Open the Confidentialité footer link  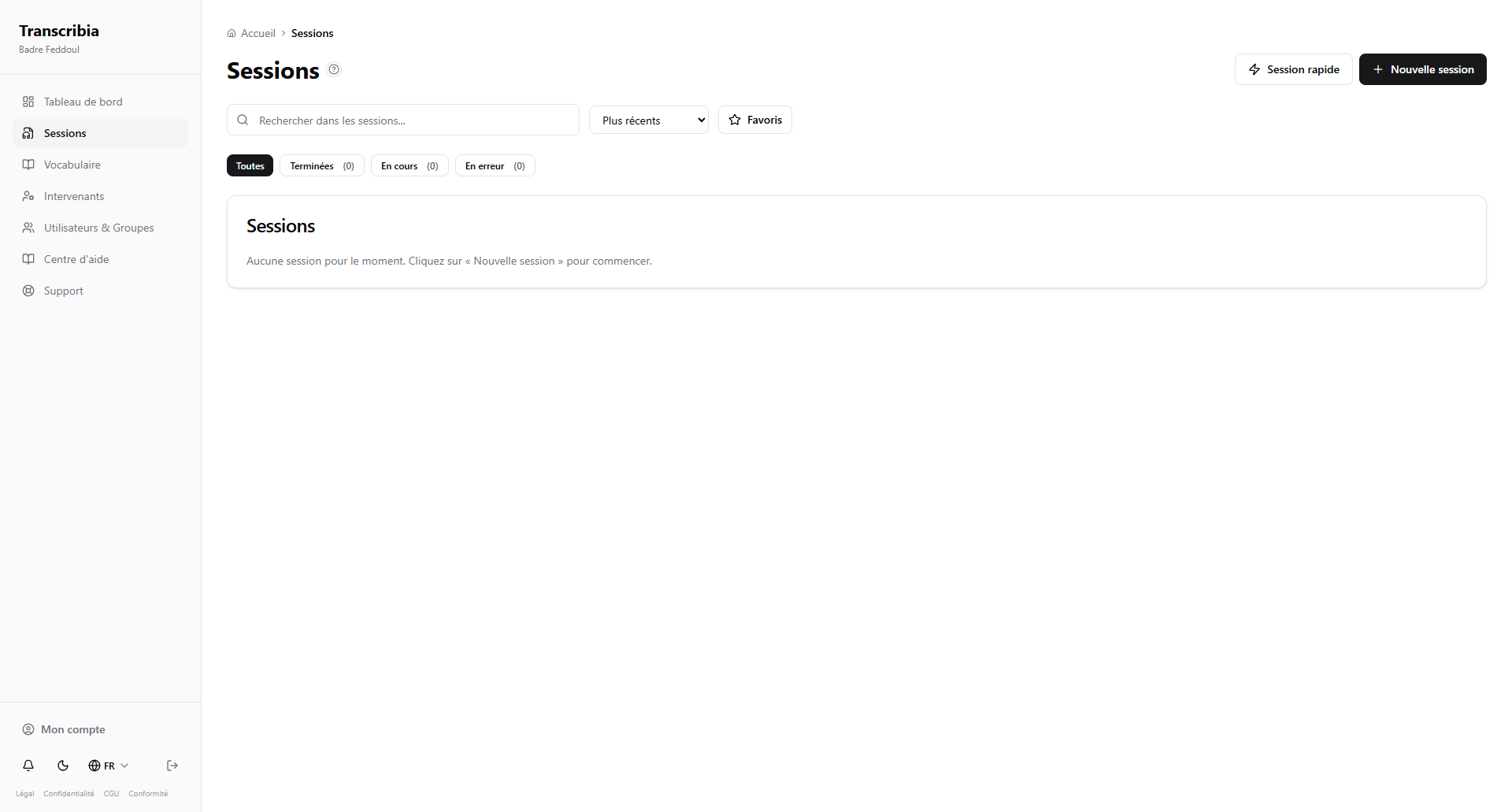[x=69, y=793]
